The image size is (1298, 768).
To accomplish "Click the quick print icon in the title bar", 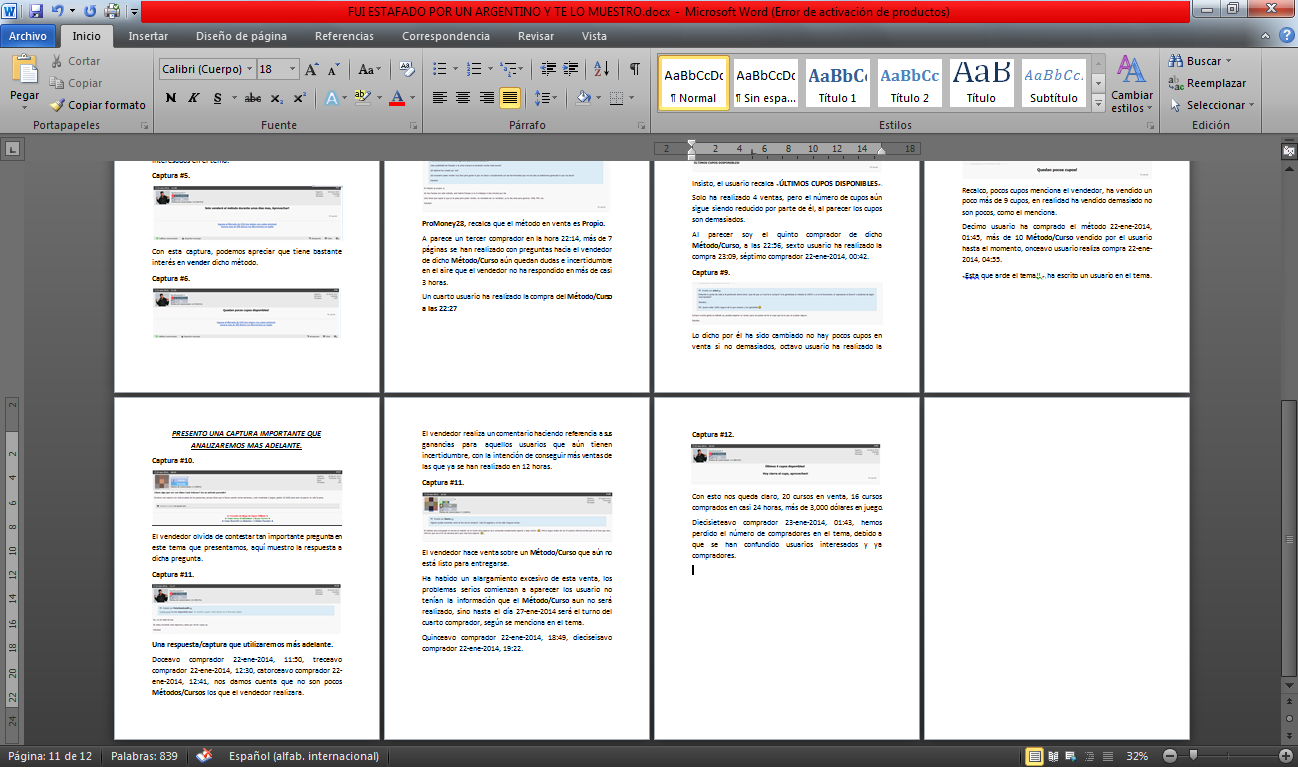I will pyautogui.click(x=111, y=12).
